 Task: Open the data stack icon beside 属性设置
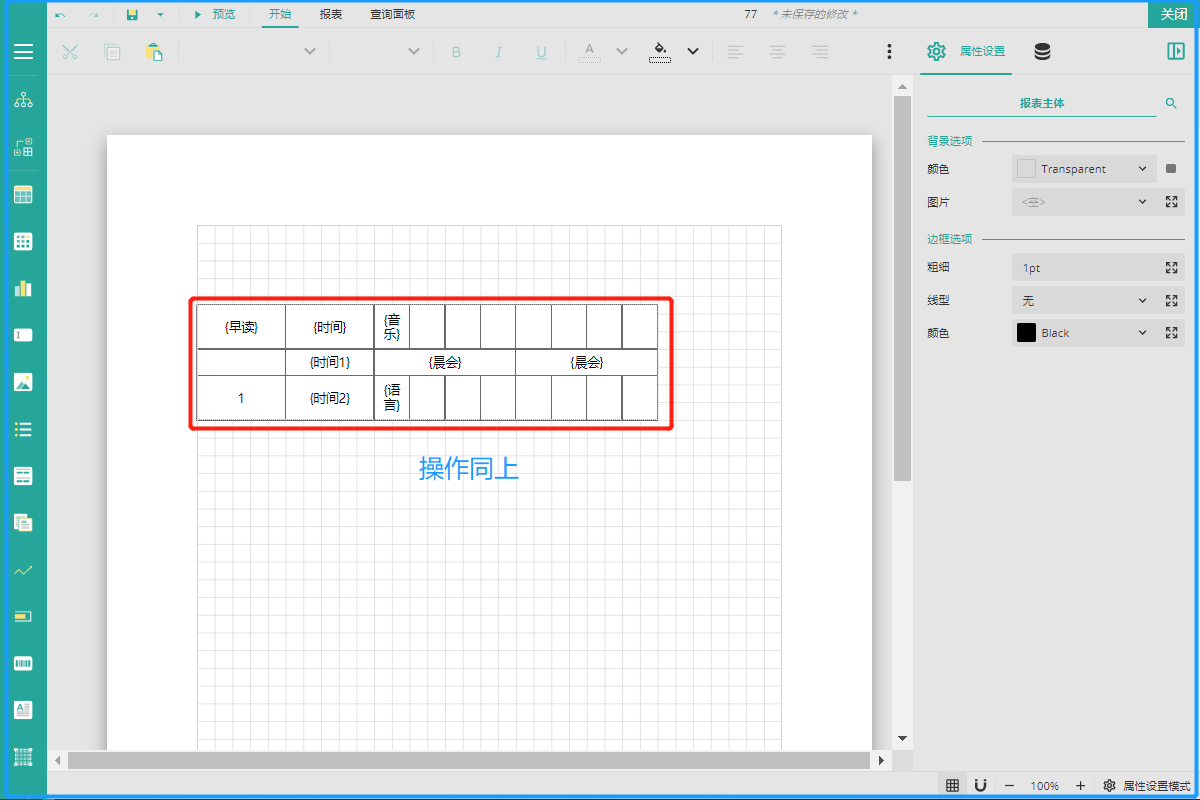coord(1042,52)
